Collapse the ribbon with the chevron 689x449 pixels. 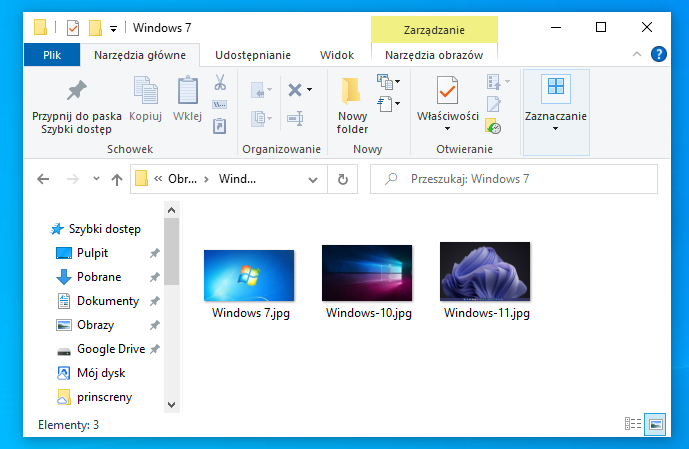(637, 54)
